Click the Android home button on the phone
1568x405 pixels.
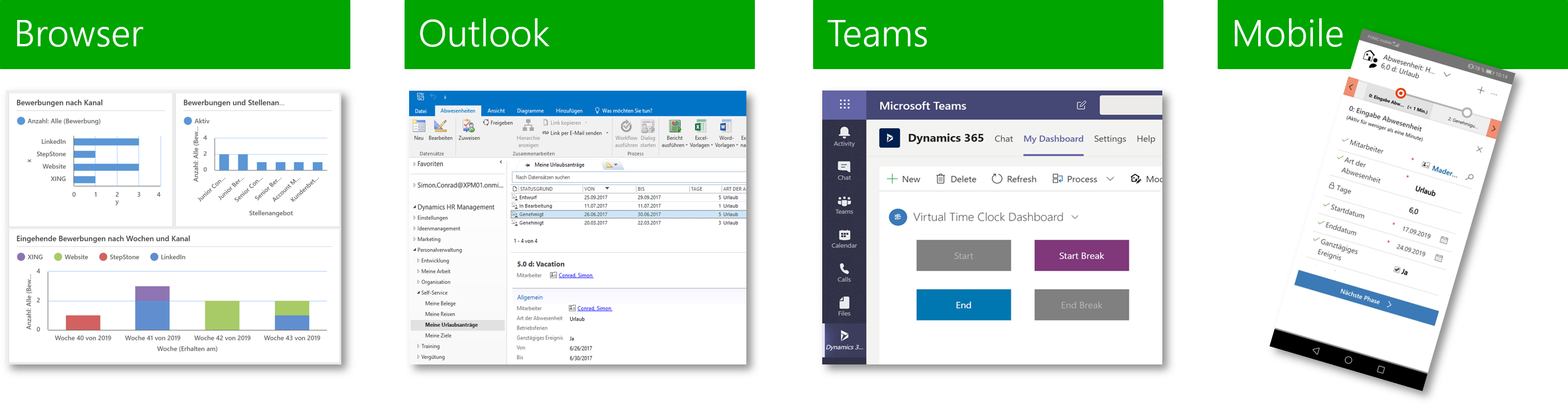coord(1348,360)
